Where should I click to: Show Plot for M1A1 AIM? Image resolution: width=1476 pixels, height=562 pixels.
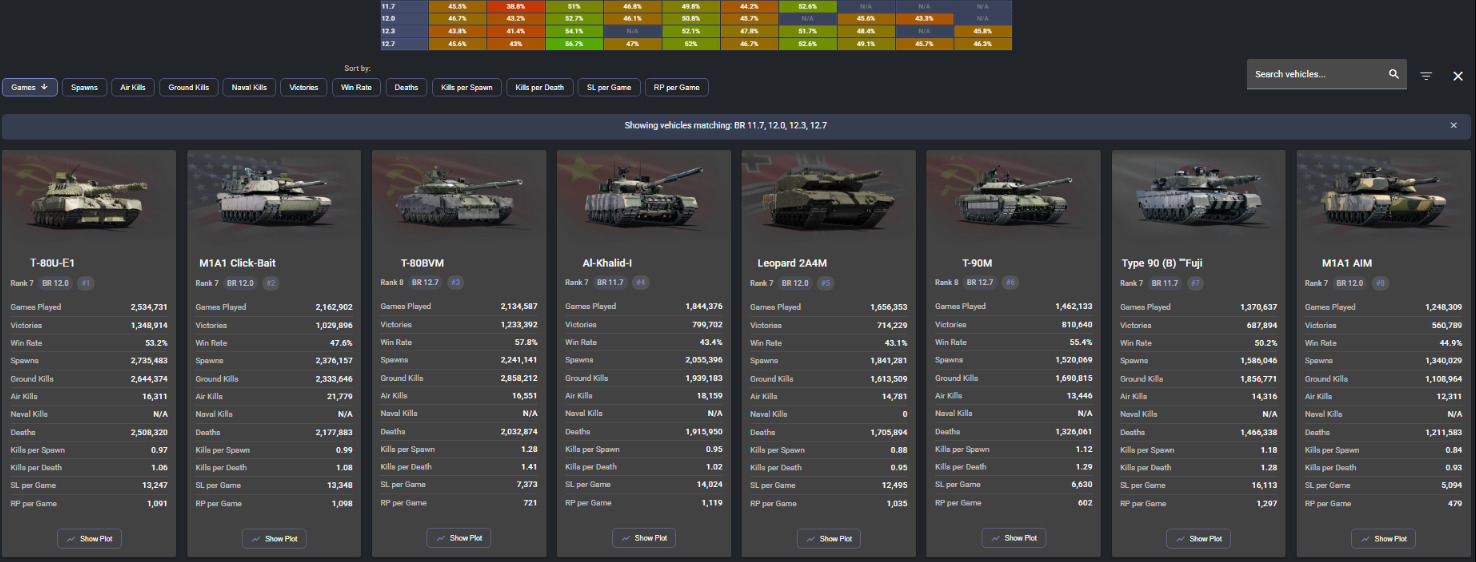(x=1383, y=538)
